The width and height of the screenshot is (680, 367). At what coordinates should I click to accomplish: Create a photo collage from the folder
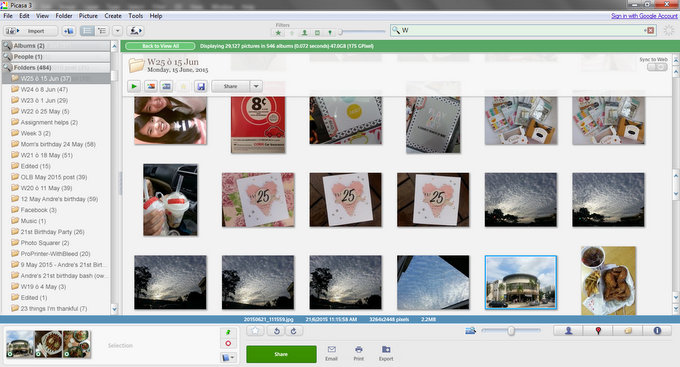150,86
